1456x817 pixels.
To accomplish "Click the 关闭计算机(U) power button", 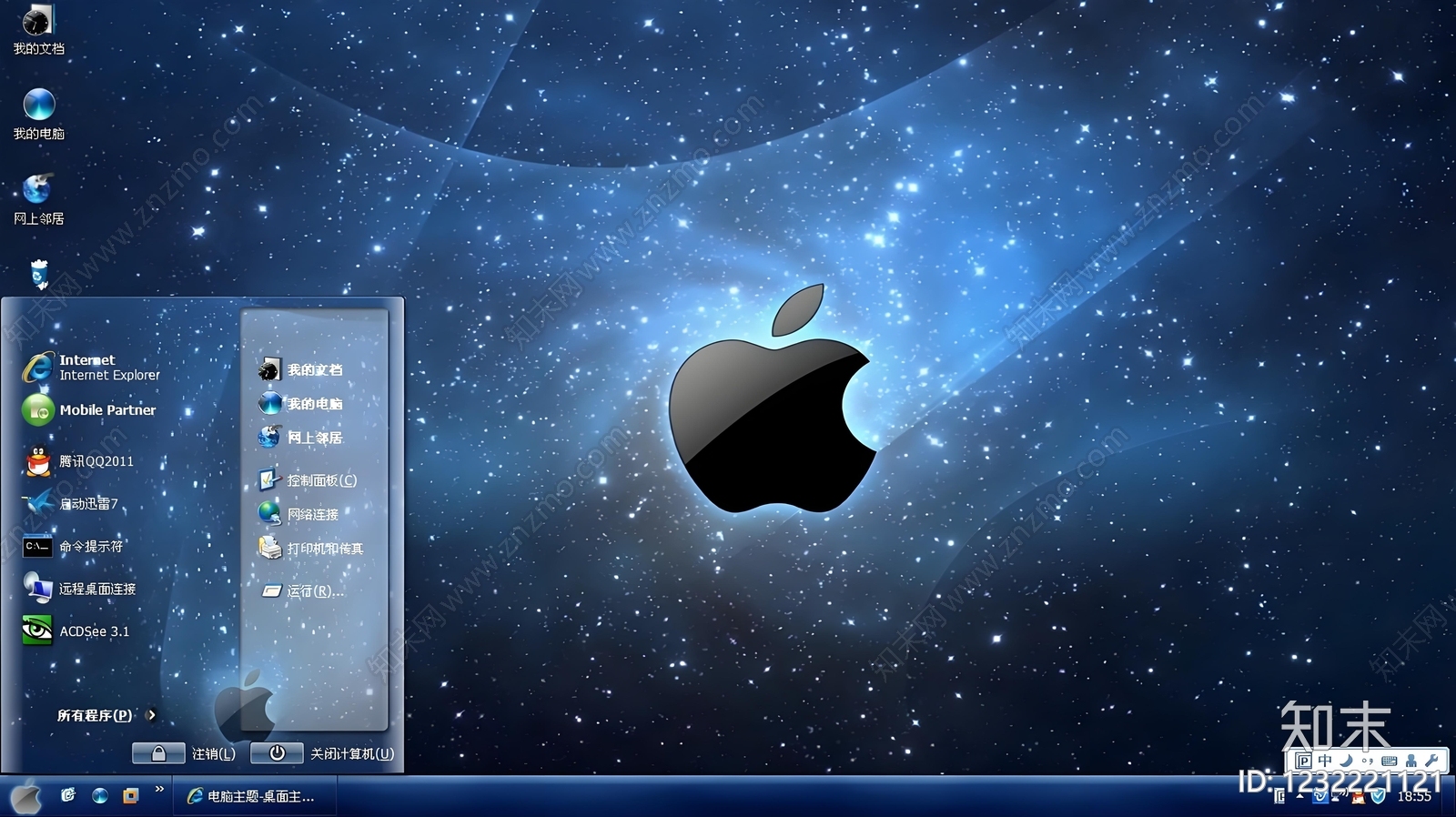I will coord(278,753).
